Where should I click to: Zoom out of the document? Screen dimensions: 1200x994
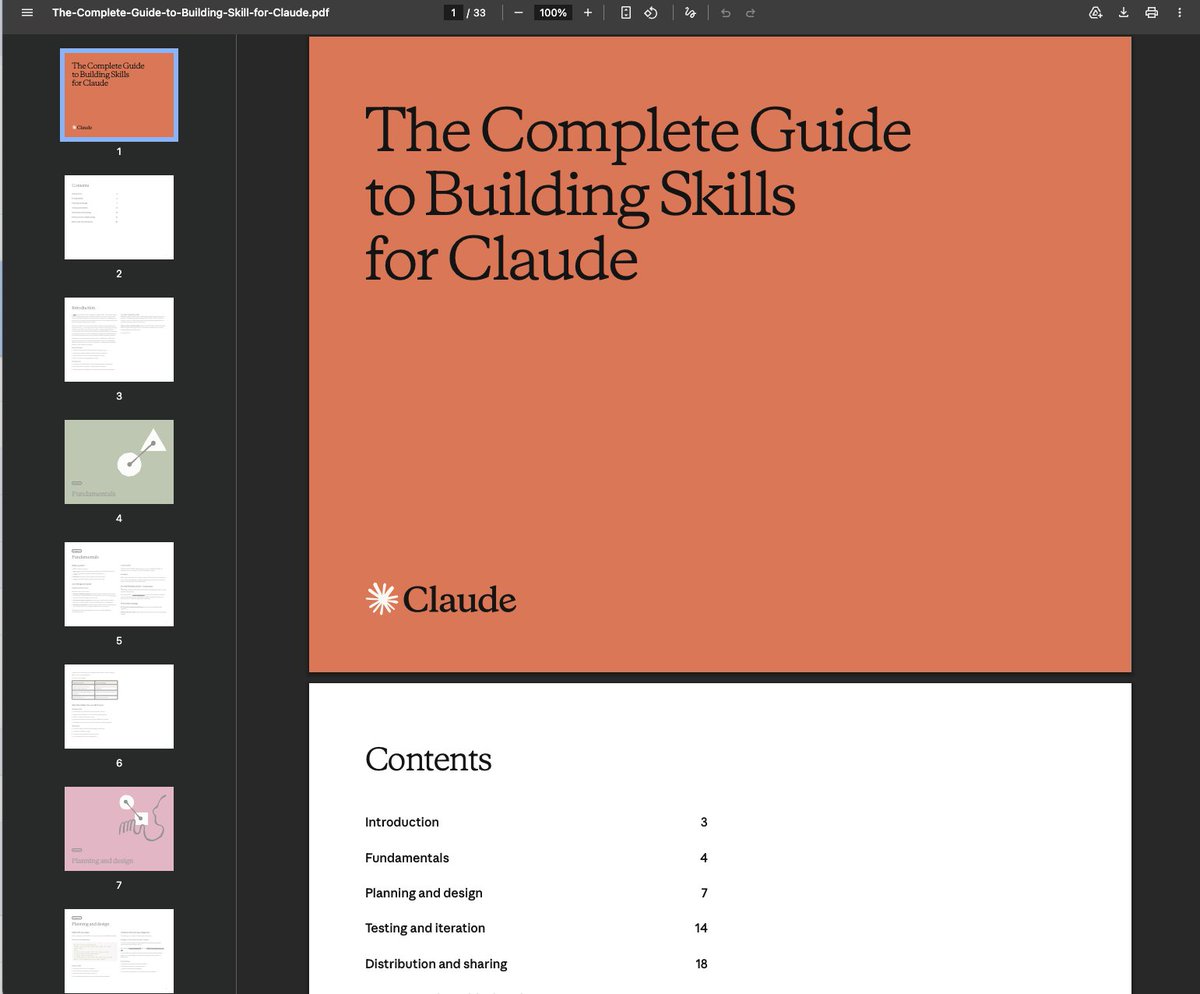[x=518, y=13]
